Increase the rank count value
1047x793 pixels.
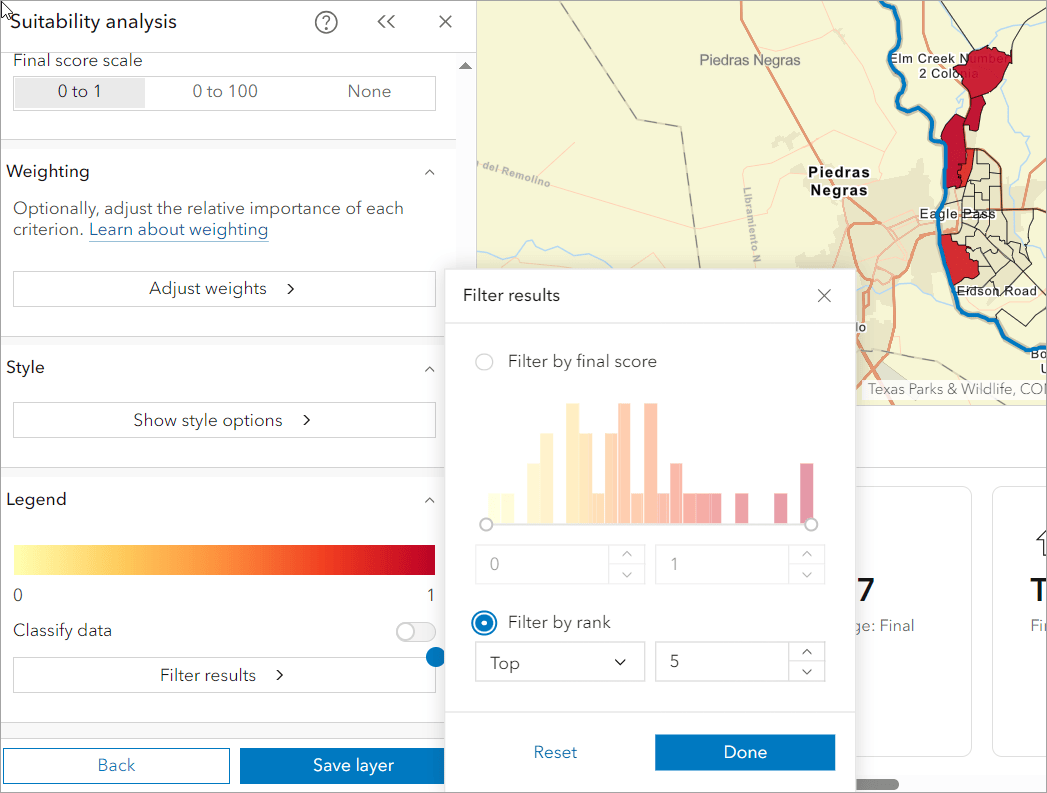point(807,652)
